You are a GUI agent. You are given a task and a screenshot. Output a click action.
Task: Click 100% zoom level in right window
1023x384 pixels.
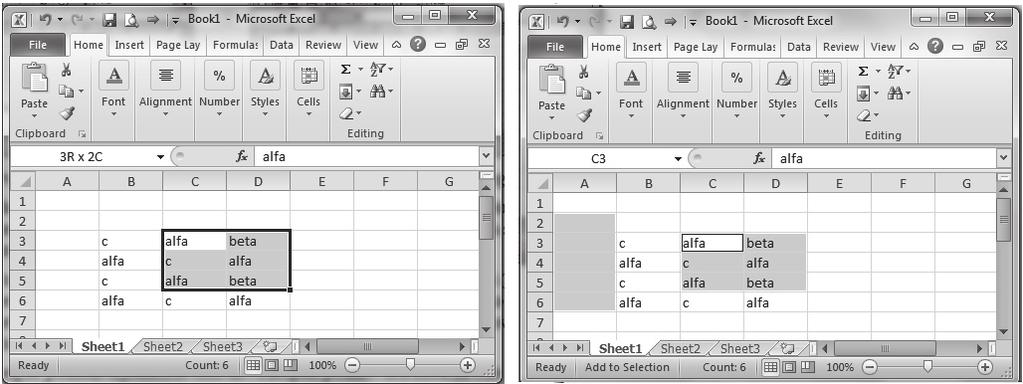(840, 367)
